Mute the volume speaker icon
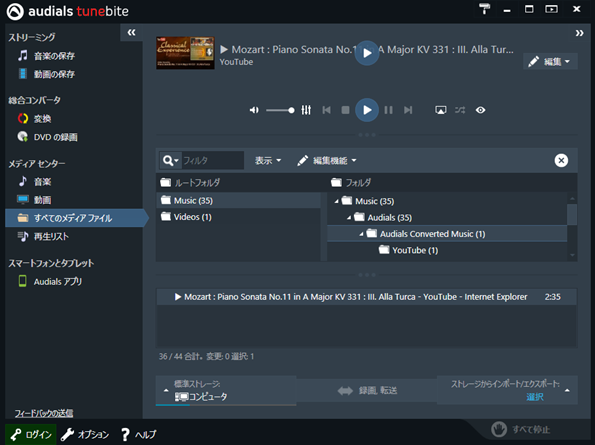Image resolution: width=595 pixels, height=445 pixels. (x=254, y=110)
